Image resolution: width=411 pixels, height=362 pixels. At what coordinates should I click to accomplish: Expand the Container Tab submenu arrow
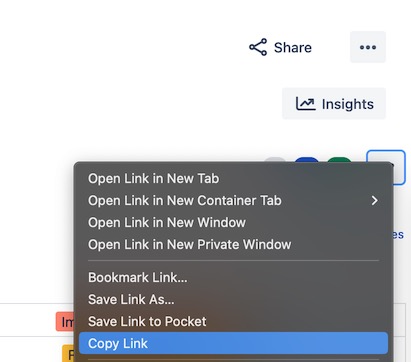pyautogui.click(x=374, y=200)
